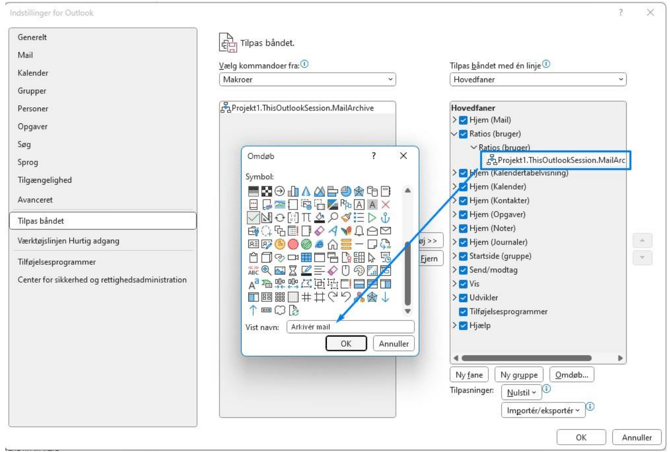Uncheck the Hjem (Mail) checkbox
Image resolution: width=670 pixels, height=452 pixels.
point(463,120)
